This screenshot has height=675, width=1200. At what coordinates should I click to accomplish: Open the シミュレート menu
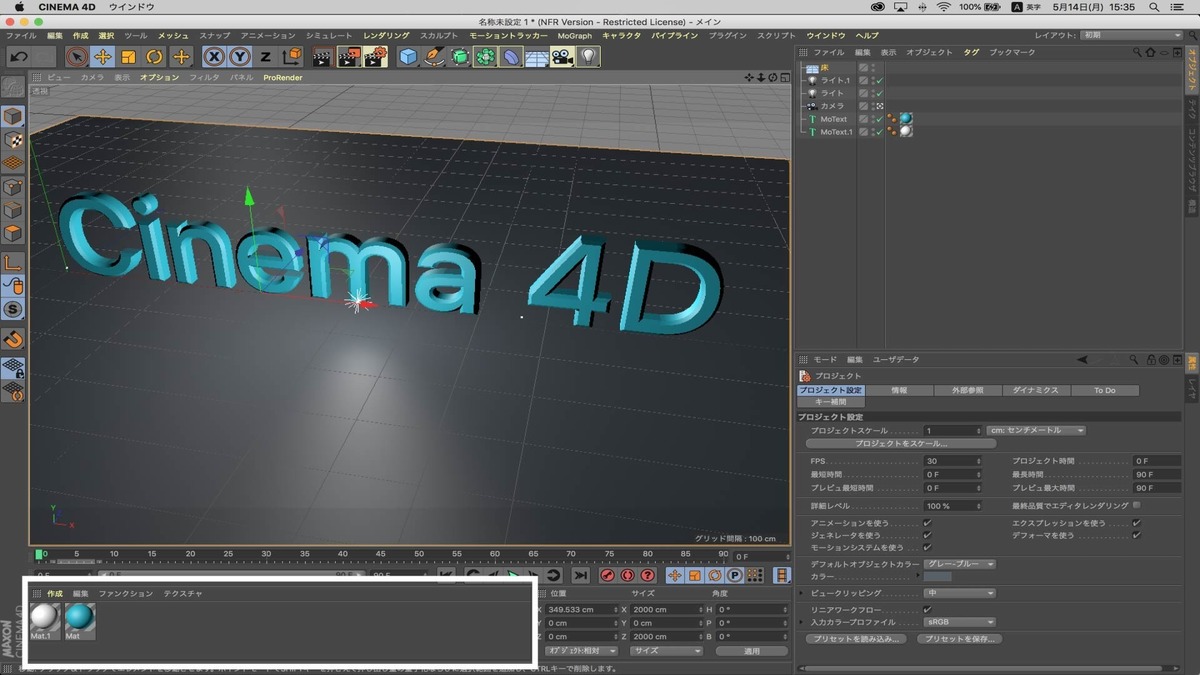tap(329, 36)
